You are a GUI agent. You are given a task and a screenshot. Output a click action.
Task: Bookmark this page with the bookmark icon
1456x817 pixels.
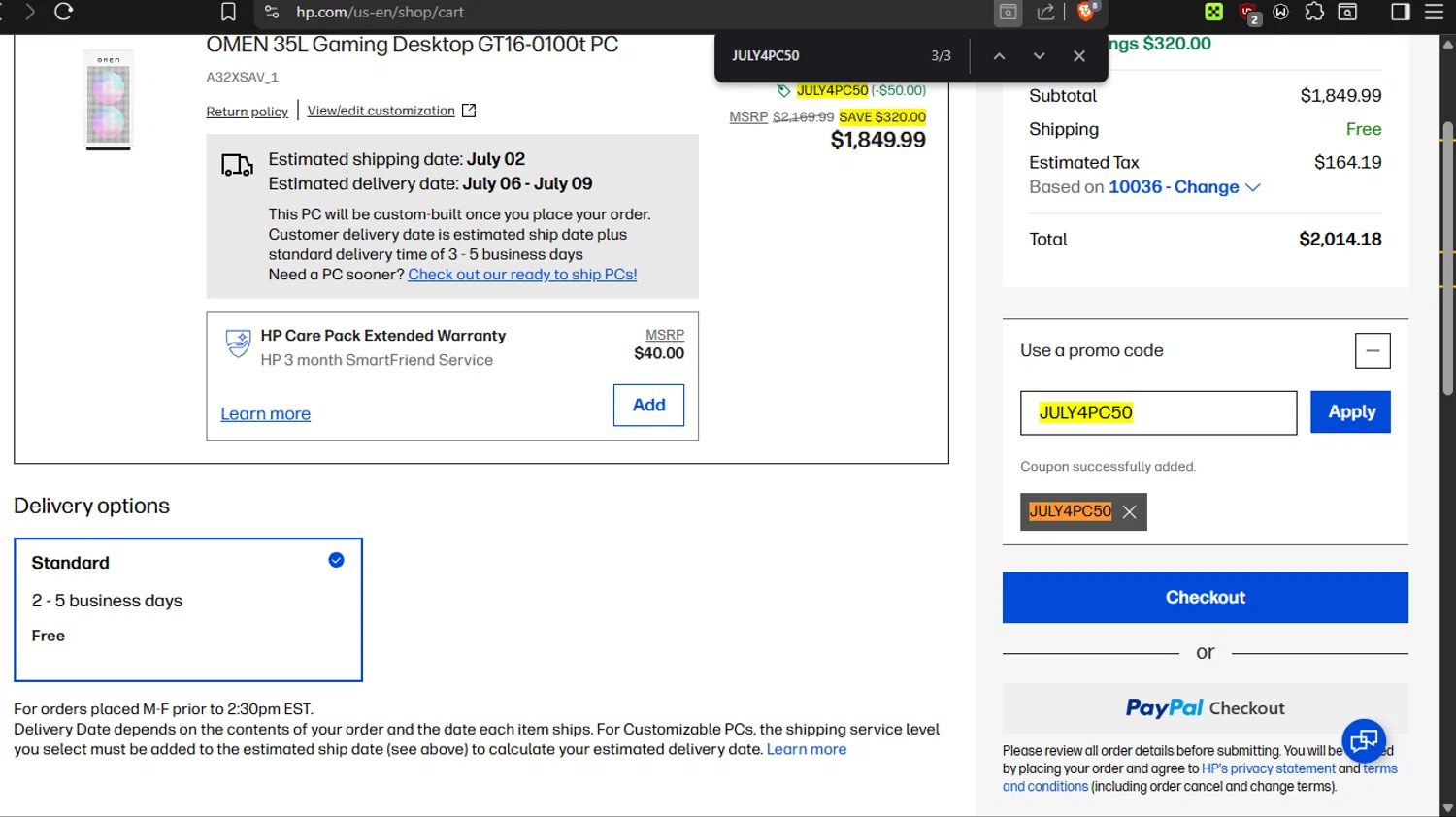[228, 12]
